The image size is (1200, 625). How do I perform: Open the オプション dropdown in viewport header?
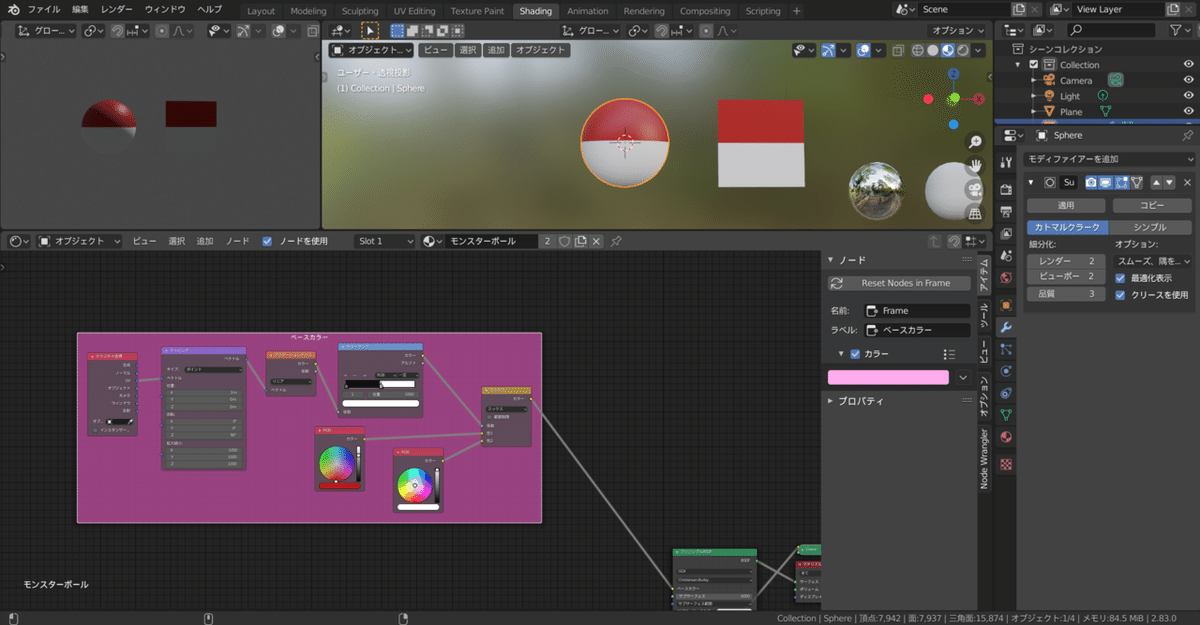point(958,31)
